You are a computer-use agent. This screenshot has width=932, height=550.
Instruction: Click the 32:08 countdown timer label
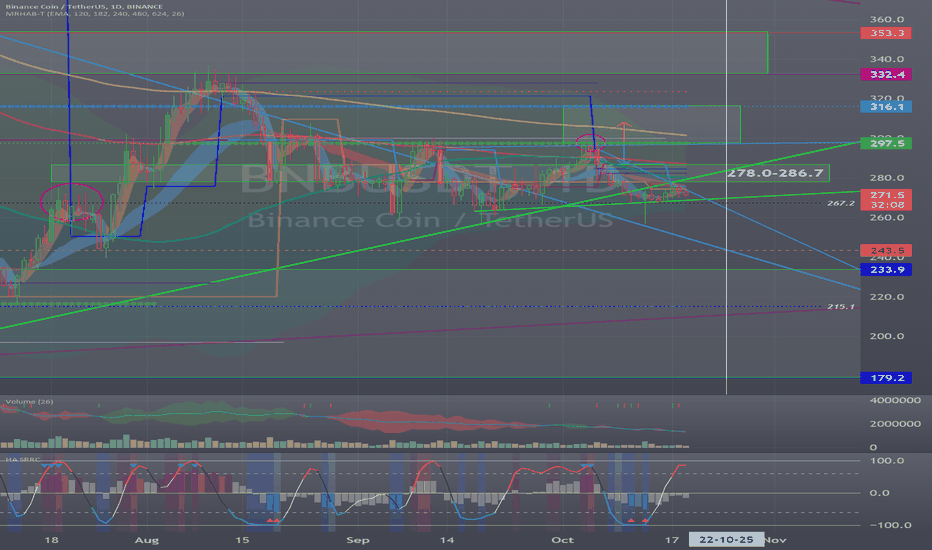click(886, 205)
